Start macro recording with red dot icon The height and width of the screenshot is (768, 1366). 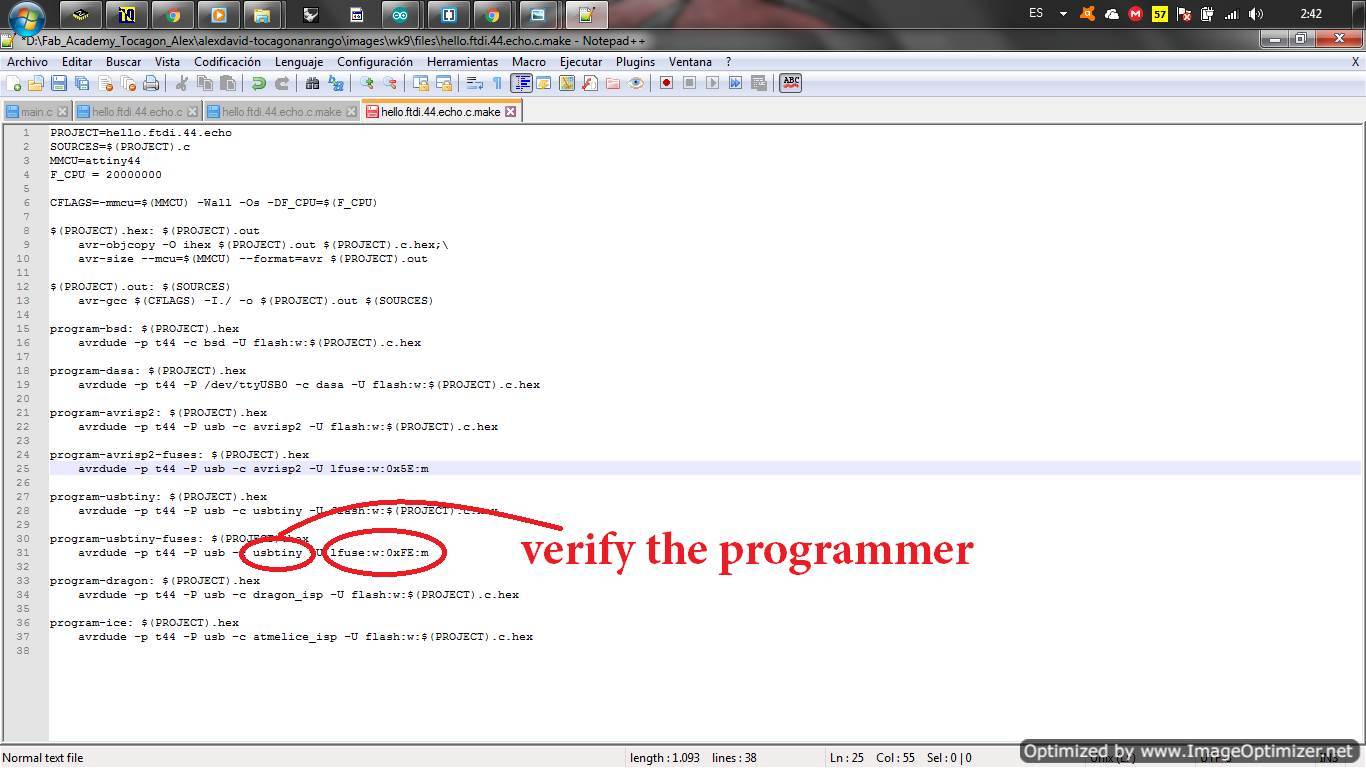coord(666,83)
